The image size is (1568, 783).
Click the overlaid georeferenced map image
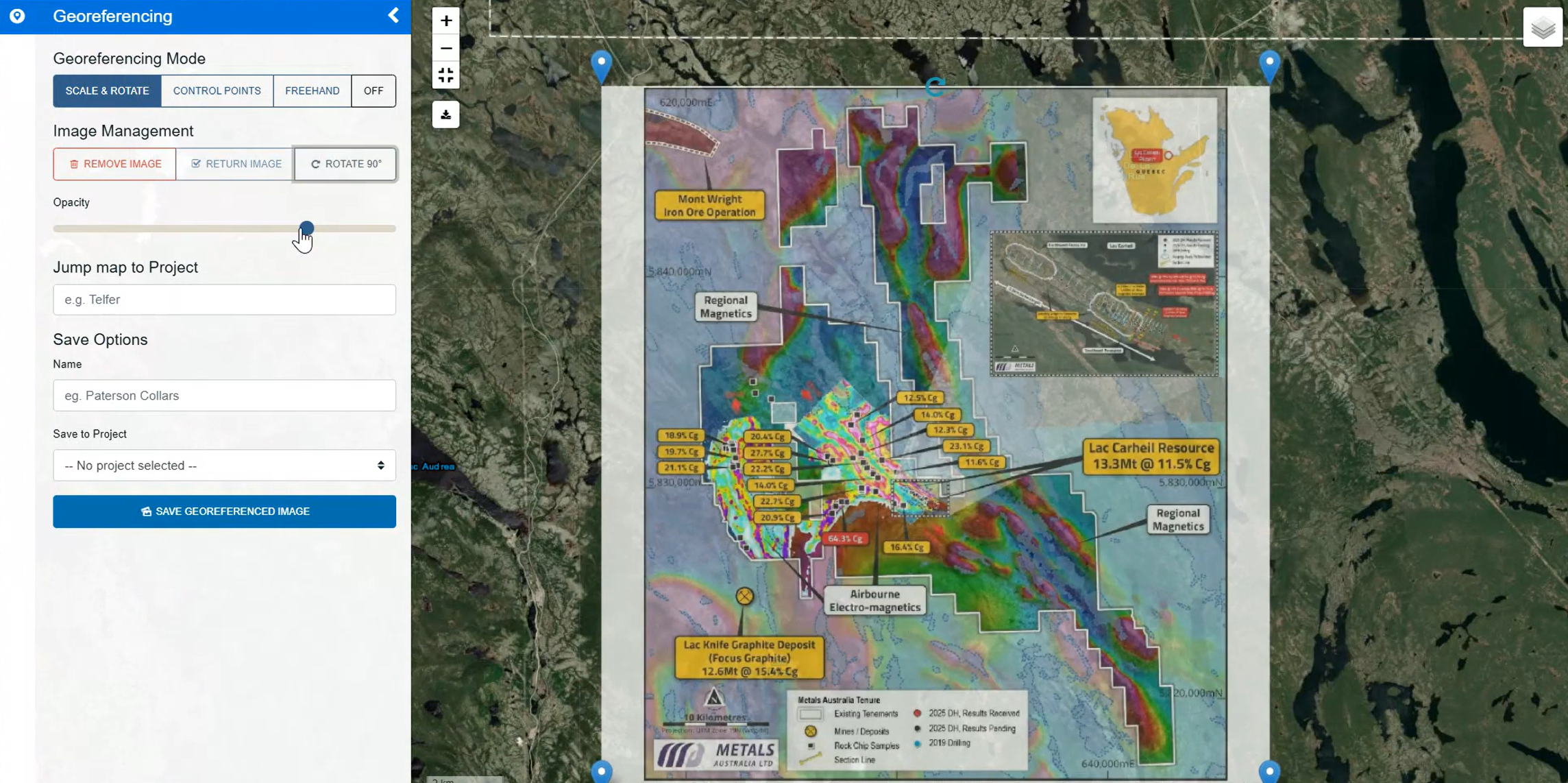pos(935,433)
